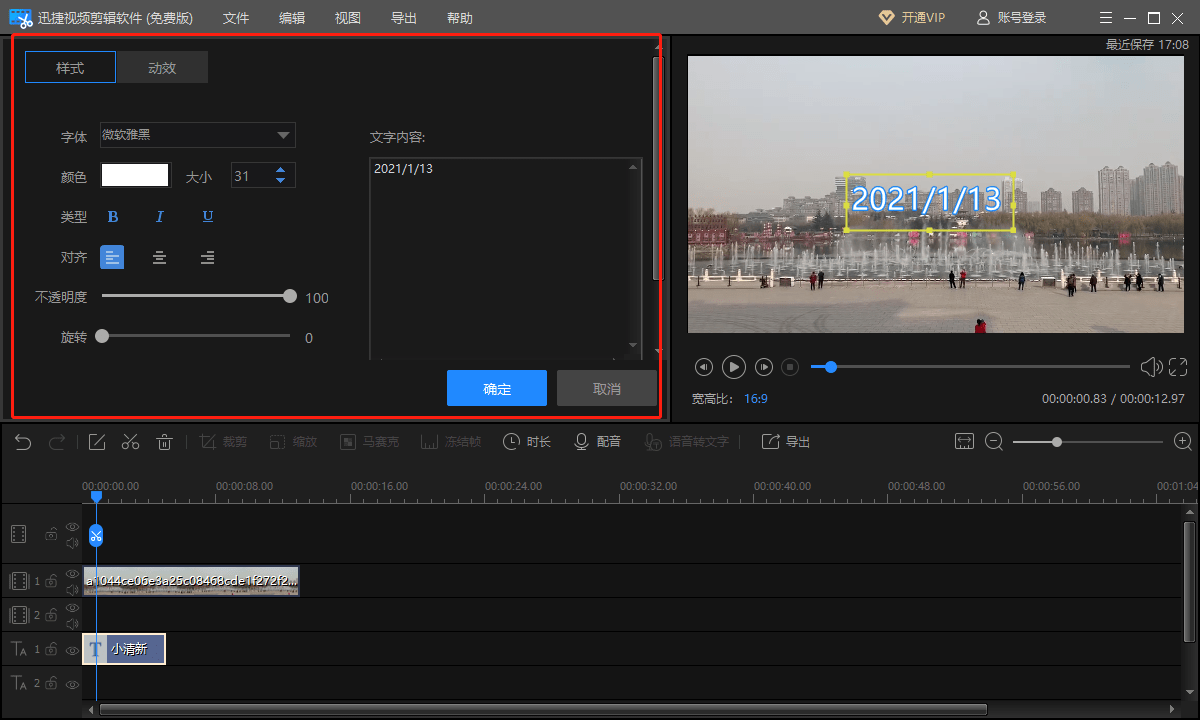Click the fullscreen preview icon
The height and width of the screenshot is (720, 1200).
click(1178, 367)
